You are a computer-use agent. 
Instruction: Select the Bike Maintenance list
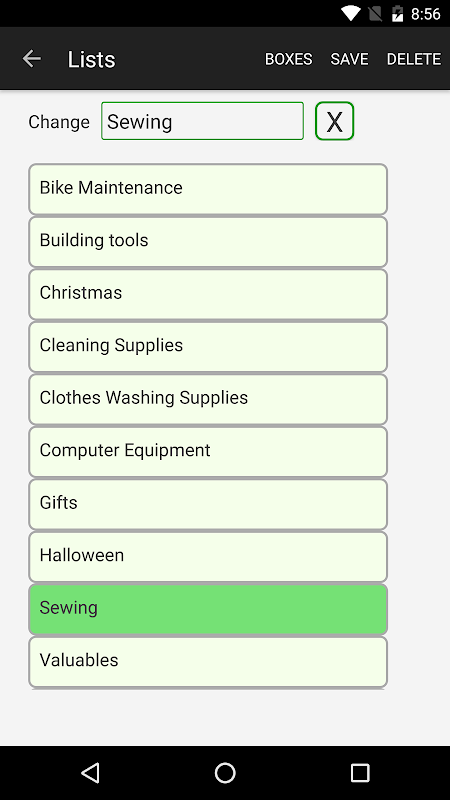208,189
